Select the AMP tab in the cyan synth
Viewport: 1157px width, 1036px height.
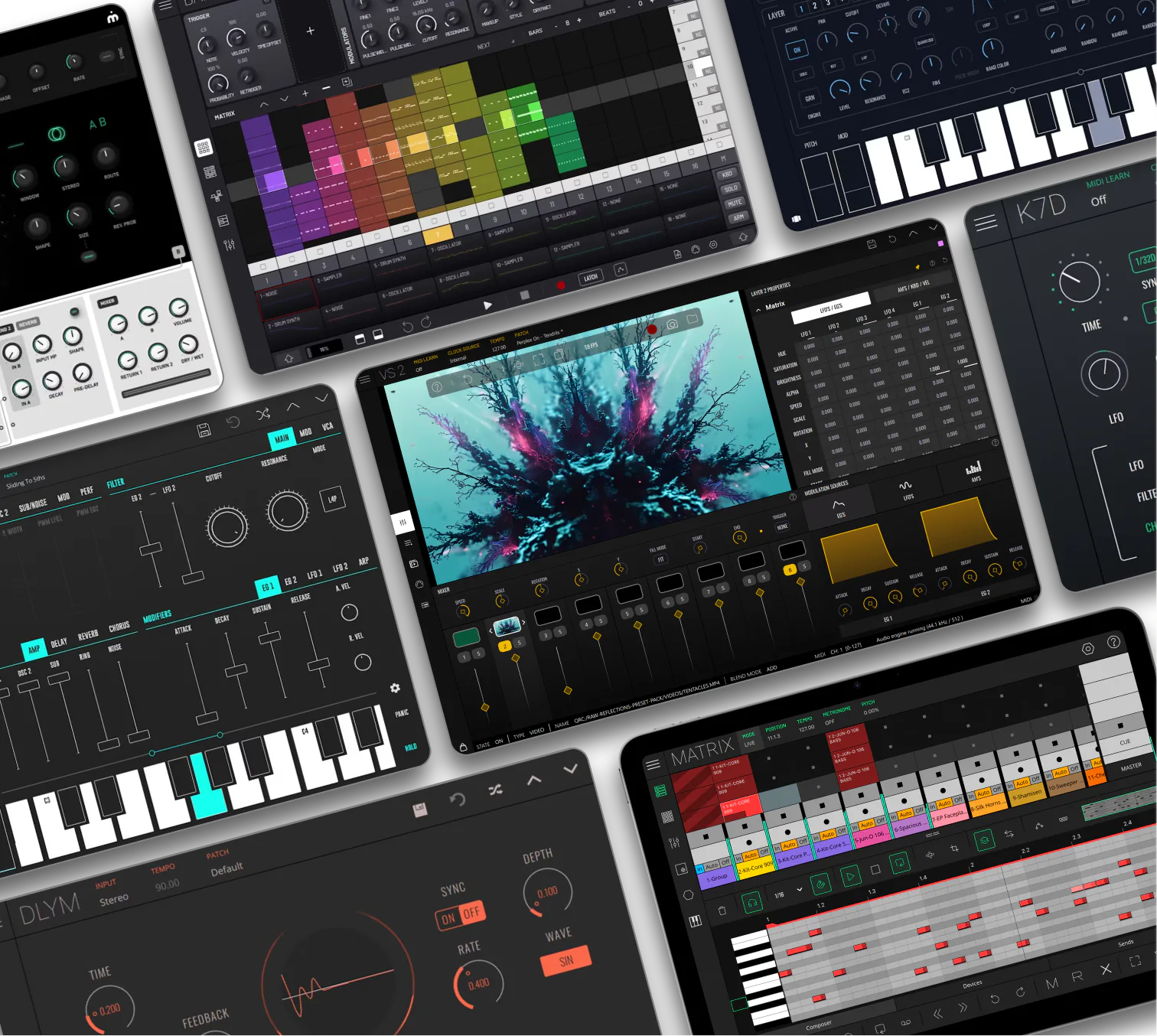(34, 650)
